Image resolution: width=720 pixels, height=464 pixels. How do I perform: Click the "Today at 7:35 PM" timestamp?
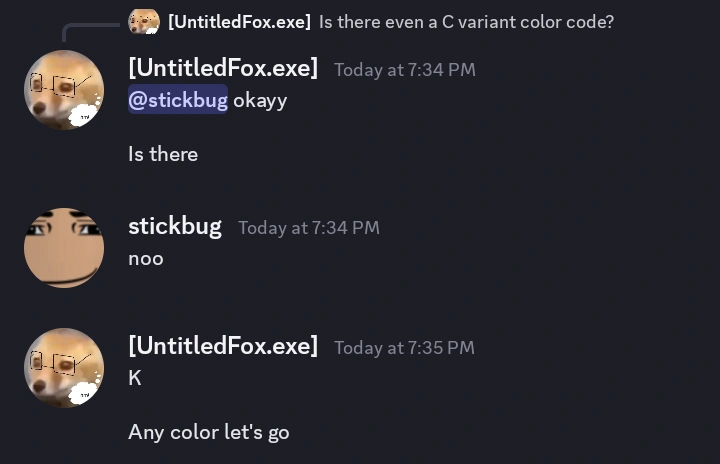pyautogui.click(x=405, y=348)
